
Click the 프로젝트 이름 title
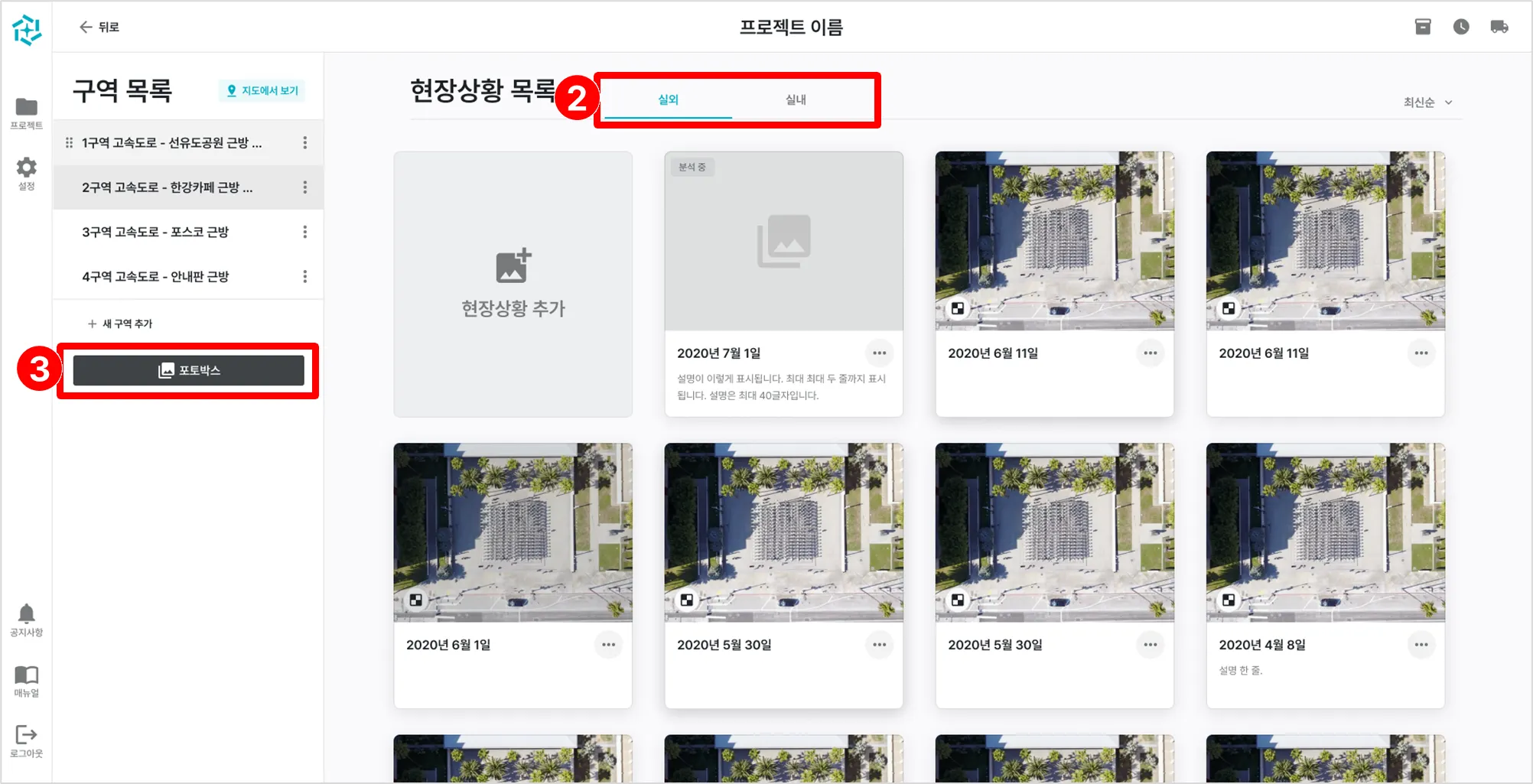(x=791, y=28)
